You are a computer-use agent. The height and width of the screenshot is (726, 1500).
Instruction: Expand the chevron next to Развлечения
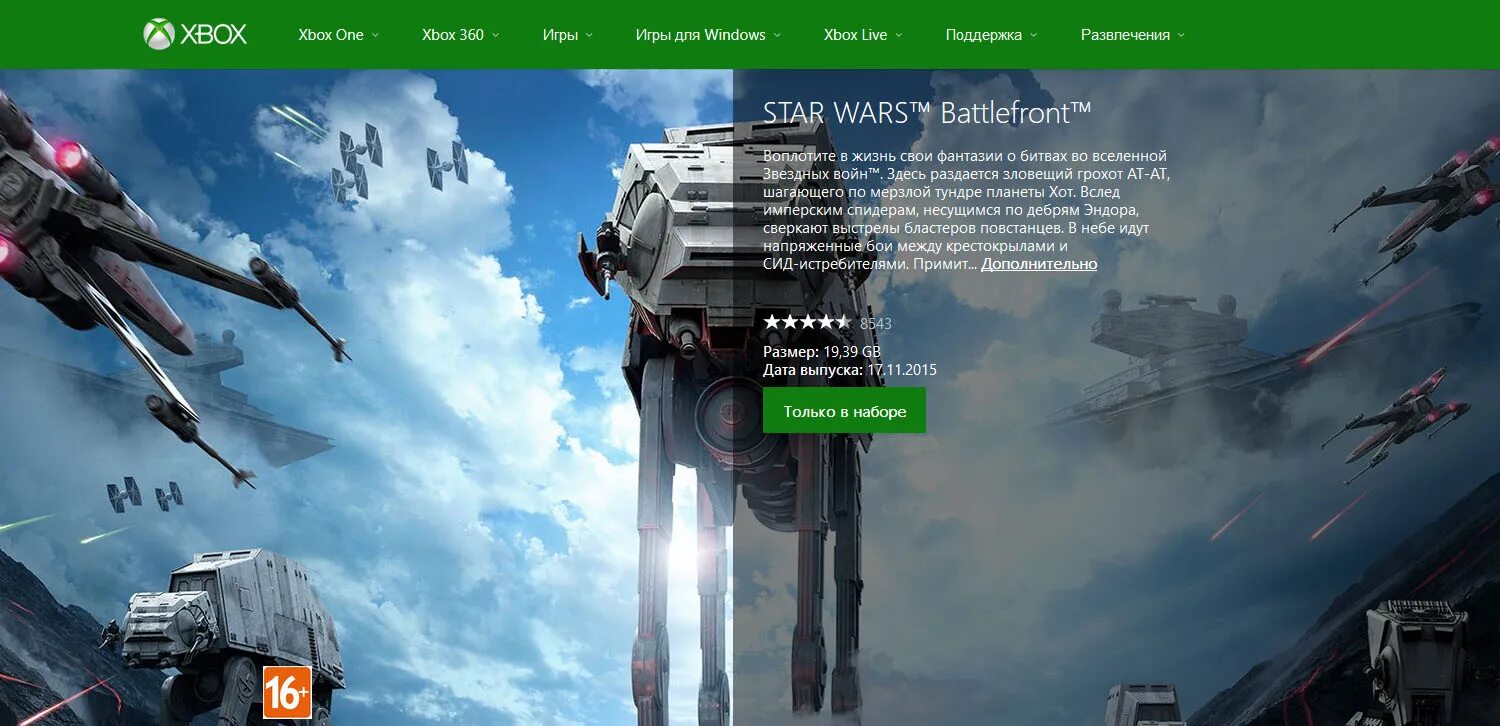[x=1181, y=35]
